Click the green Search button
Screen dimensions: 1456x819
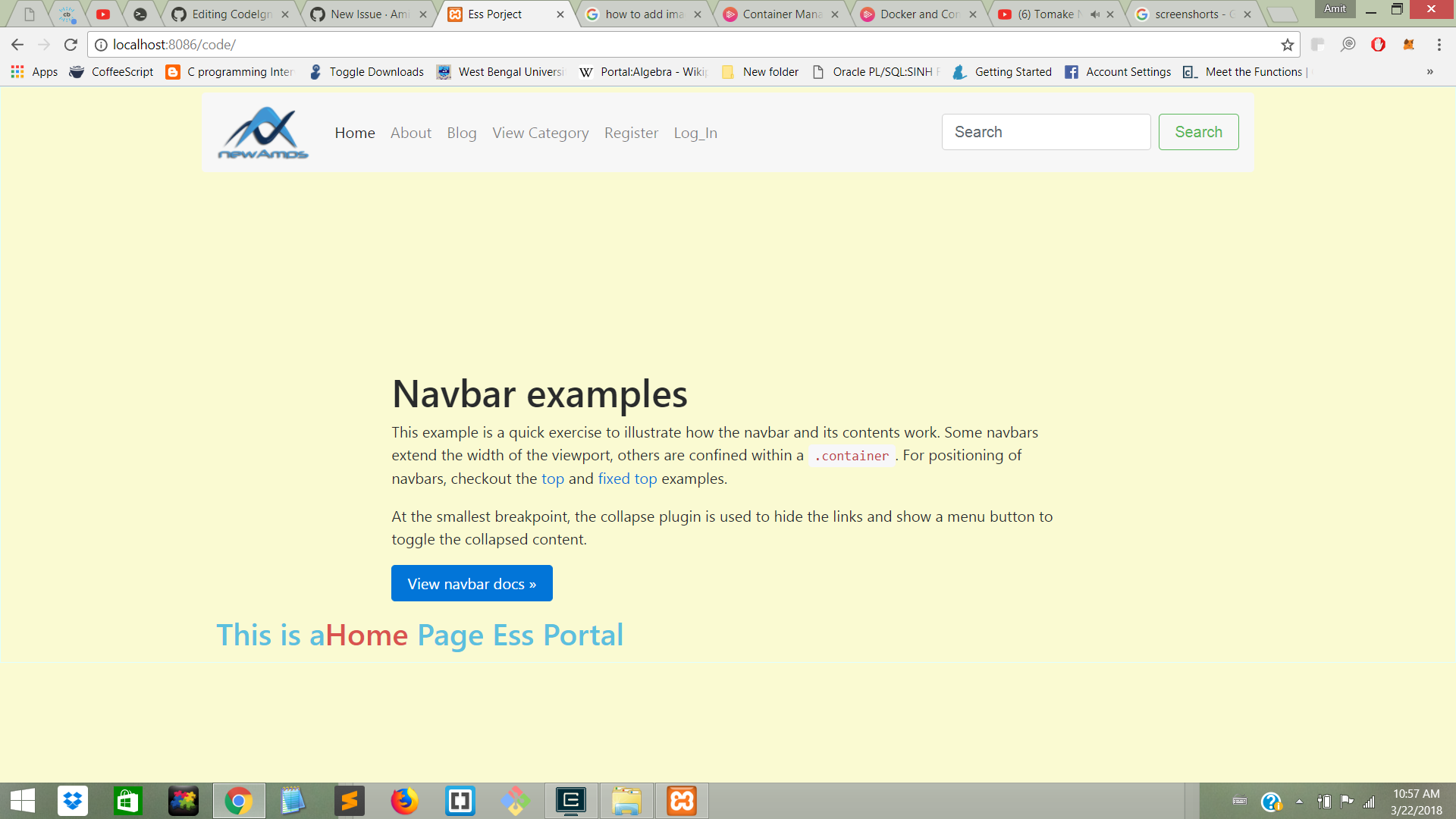(1198, 132)
